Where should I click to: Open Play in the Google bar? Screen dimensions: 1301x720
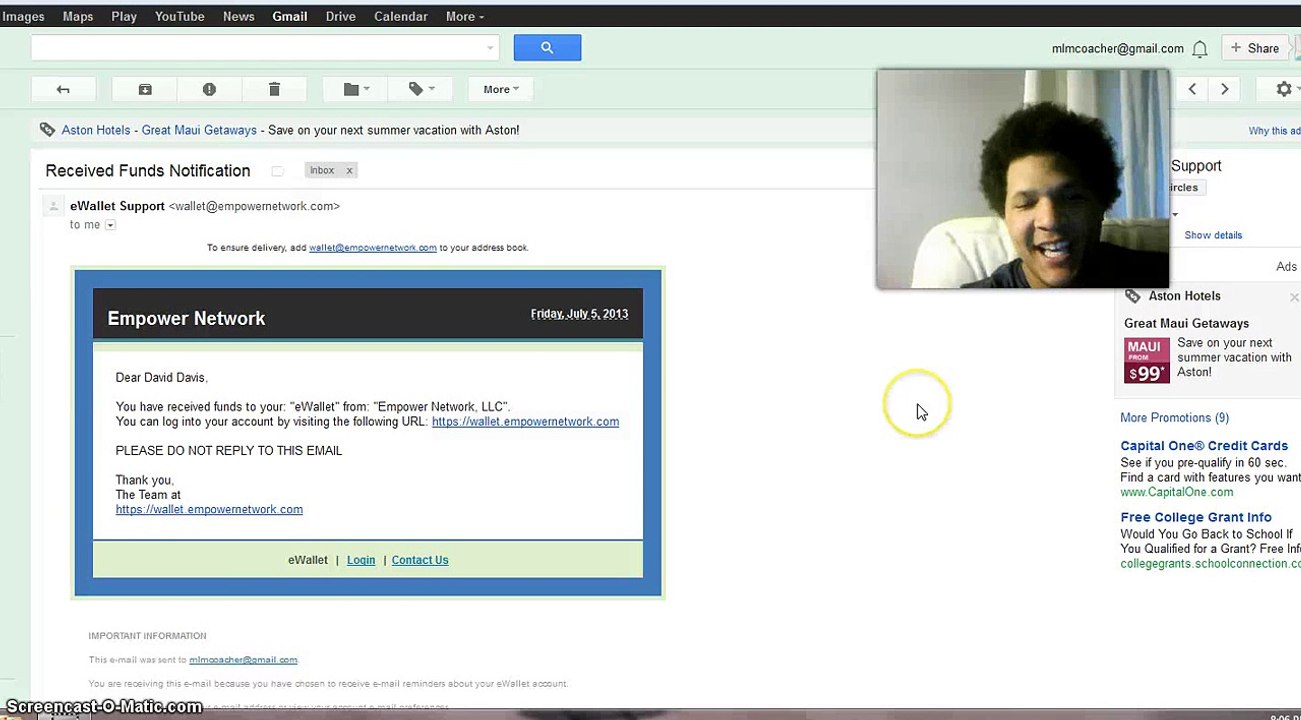124,16
